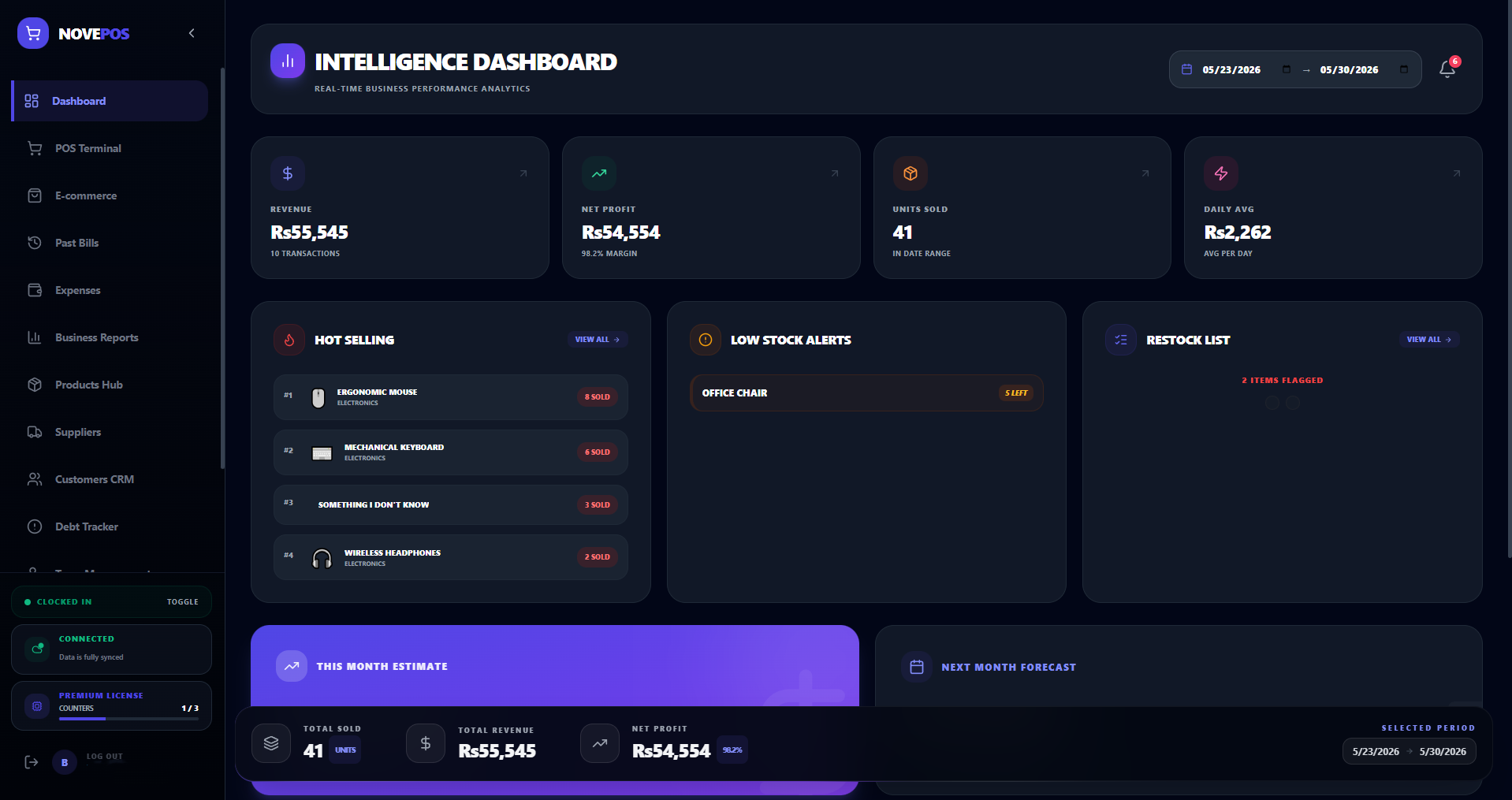
Task: Click the start date field 05/23/2026
Action: coord(1231,69)
